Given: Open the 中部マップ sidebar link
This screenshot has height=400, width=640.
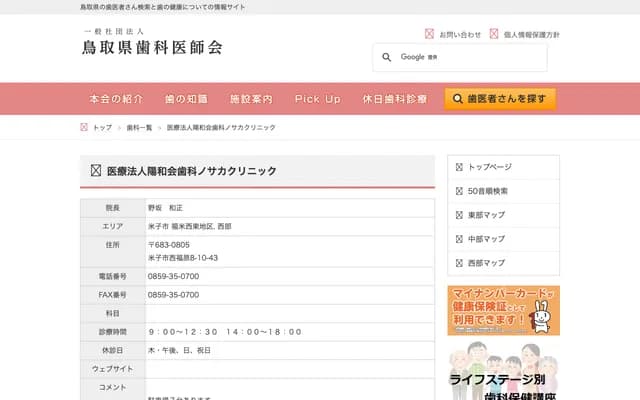Looking at the screenshot, I should click(486, 239).
